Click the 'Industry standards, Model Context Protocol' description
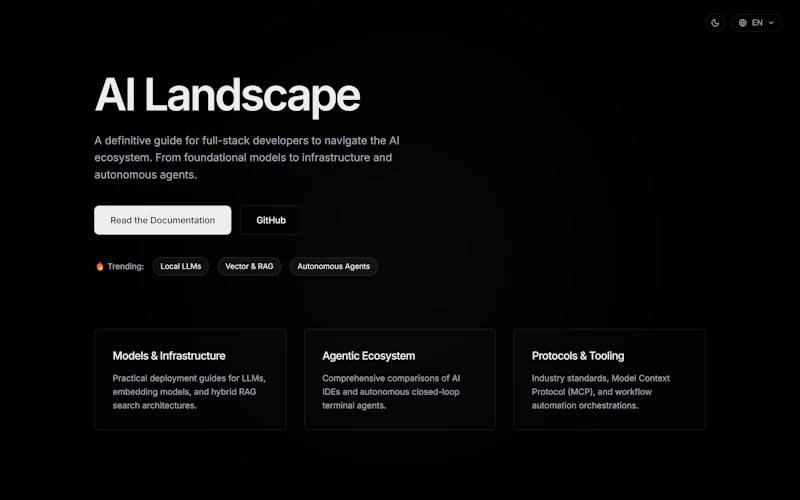Image resolution: width=800 pixels, height=500 pixels. (601, 392)
